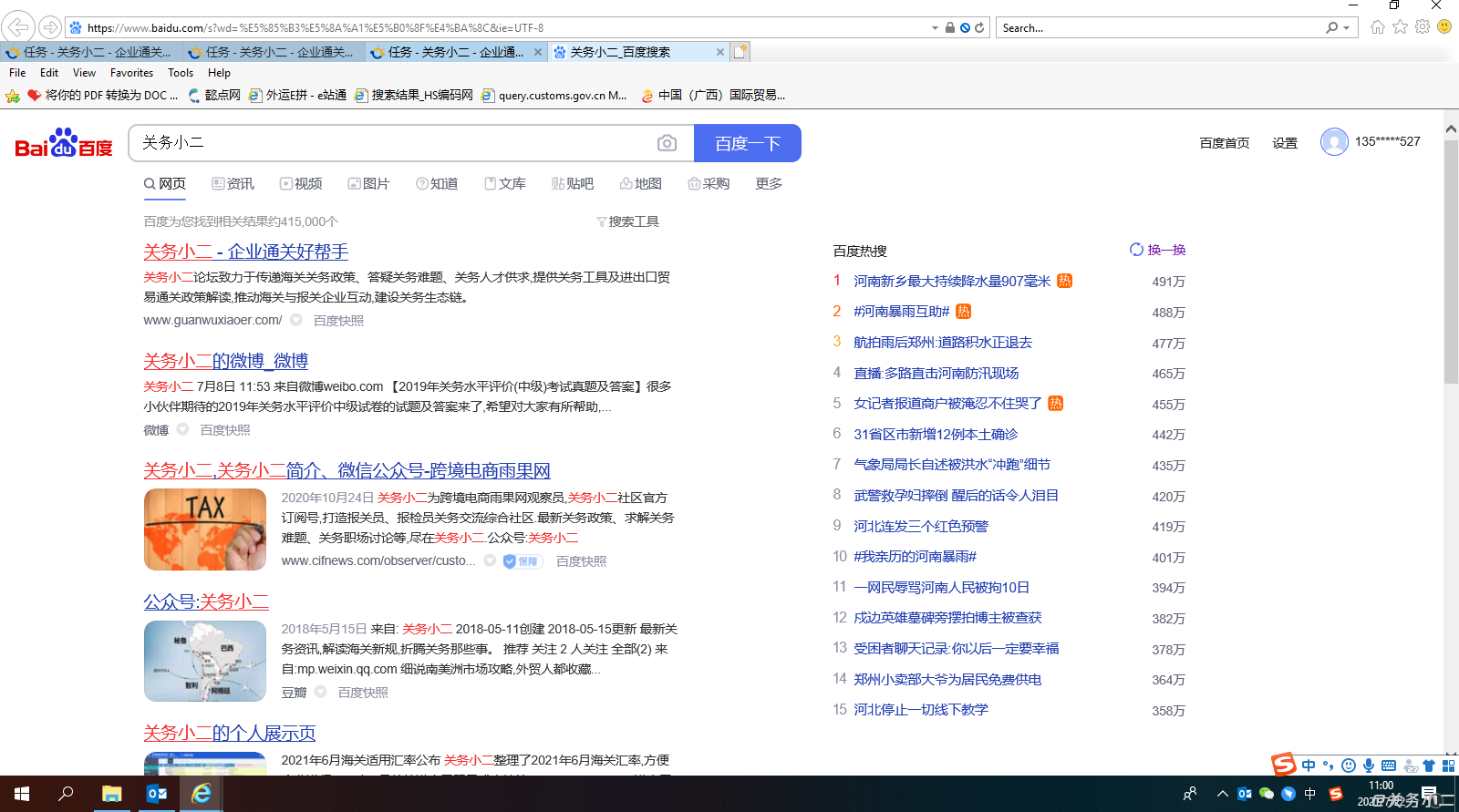Screen dimensions: 1459x812
Task: Click the taskbar search magnifier
Action: (66, 794)
